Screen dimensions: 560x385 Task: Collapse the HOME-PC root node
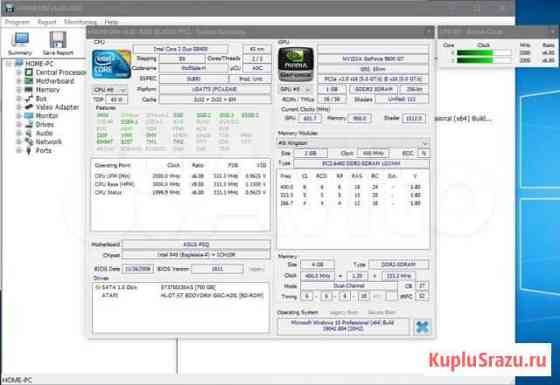click(x=9, y=64)
